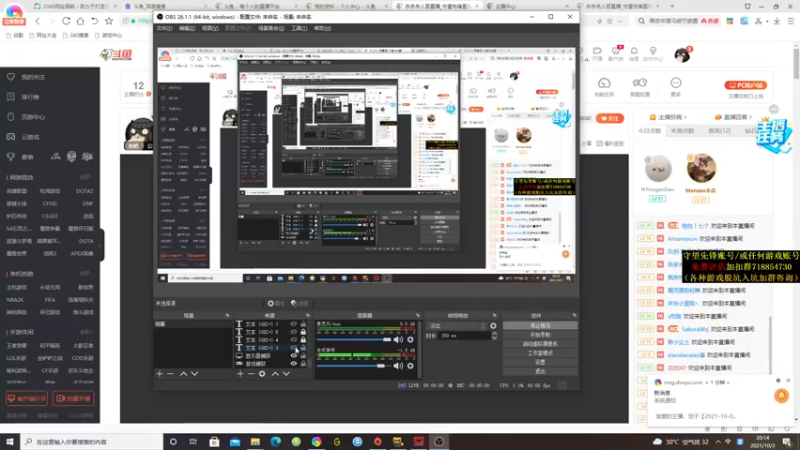Collapse the Douyu left sidebar handle
Viewport: 800px width, 450px height.
point(101,245)
